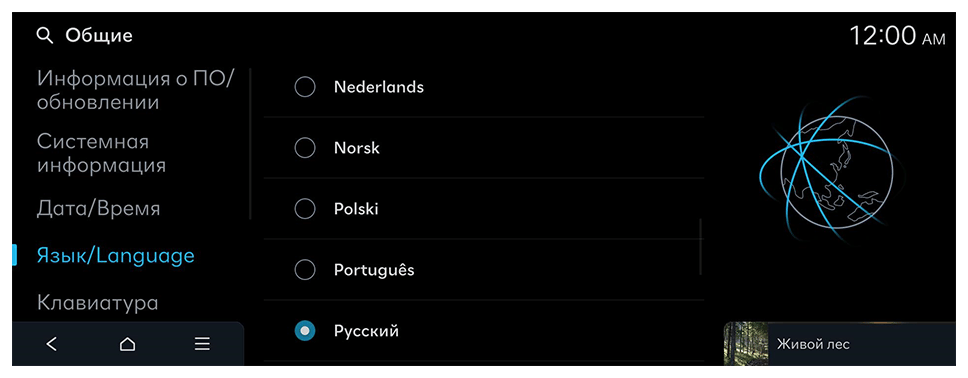Image resolution: width=968 pixels, height=378 pixels.
Task: Select the Русский radio button
Action: [x=305, y=331]
